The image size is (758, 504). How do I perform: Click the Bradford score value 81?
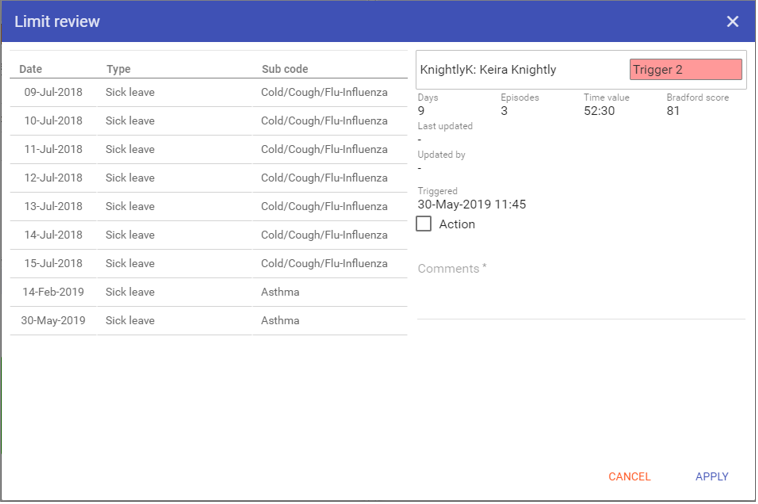673,111
